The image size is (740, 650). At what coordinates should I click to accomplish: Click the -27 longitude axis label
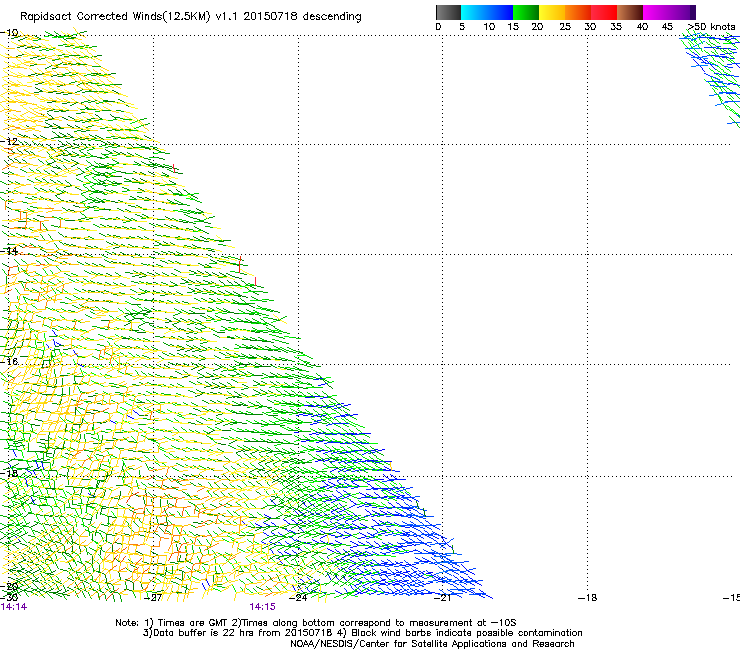pyautogui.click(x=153, y=598)
